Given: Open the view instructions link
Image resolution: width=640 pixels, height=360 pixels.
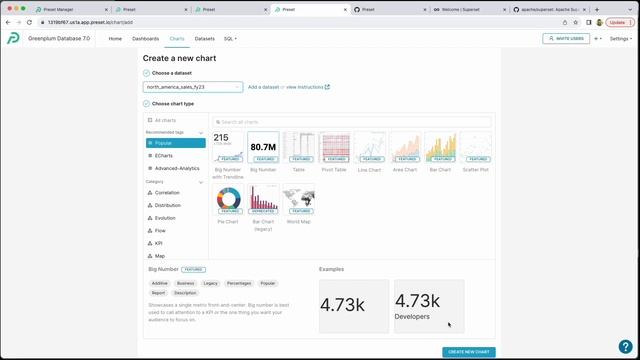Looking at the screenshot, I should 308,87.
